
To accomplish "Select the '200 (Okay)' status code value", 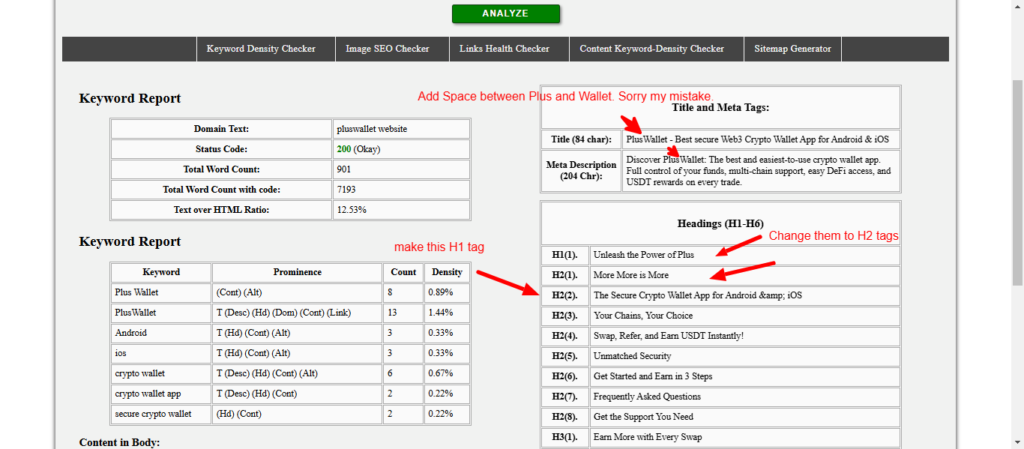I will 402,149.
